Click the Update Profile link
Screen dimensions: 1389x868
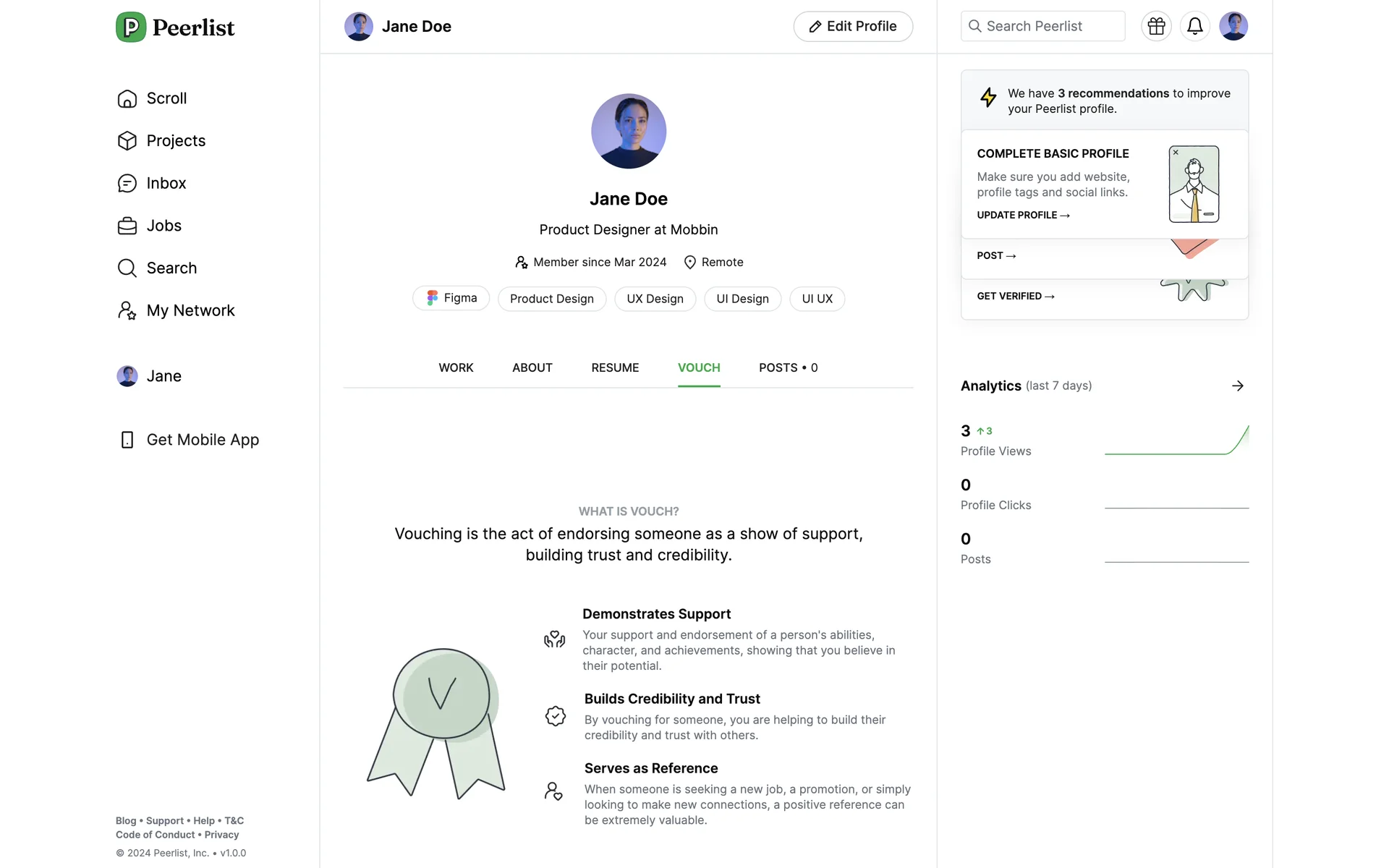coord(1023,216)
